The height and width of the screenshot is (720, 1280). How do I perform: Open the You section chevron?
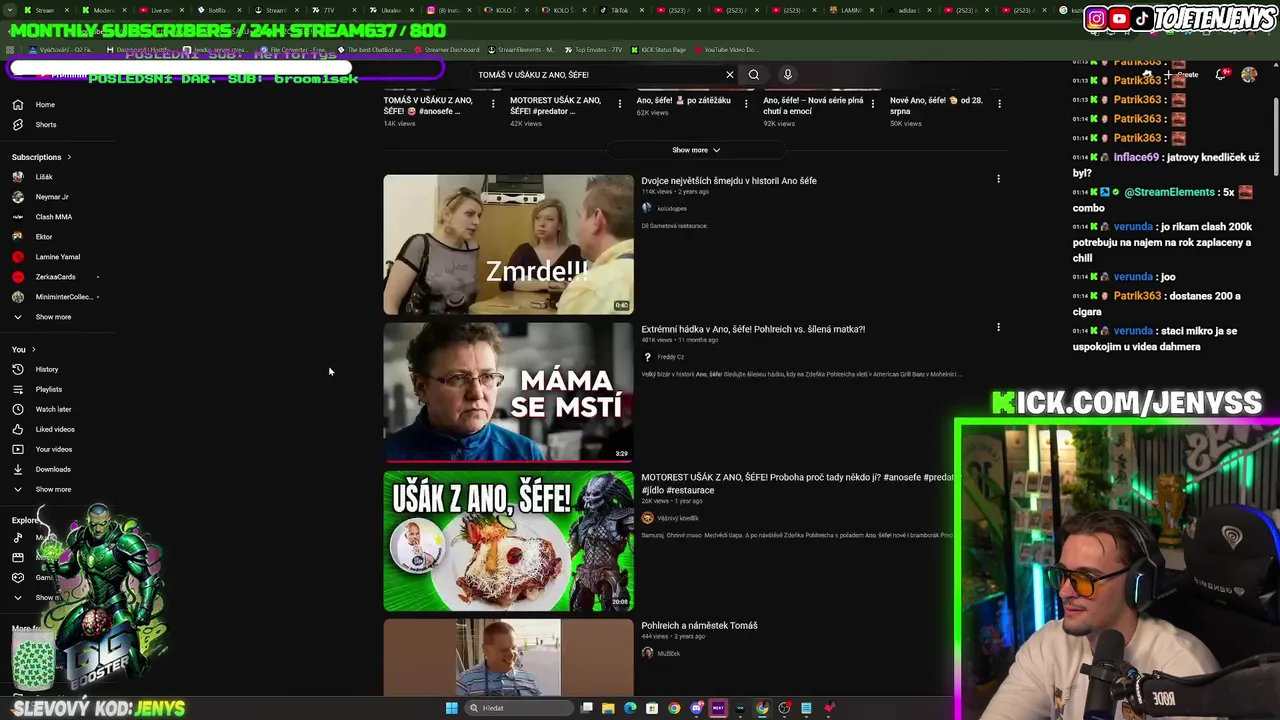33,349
